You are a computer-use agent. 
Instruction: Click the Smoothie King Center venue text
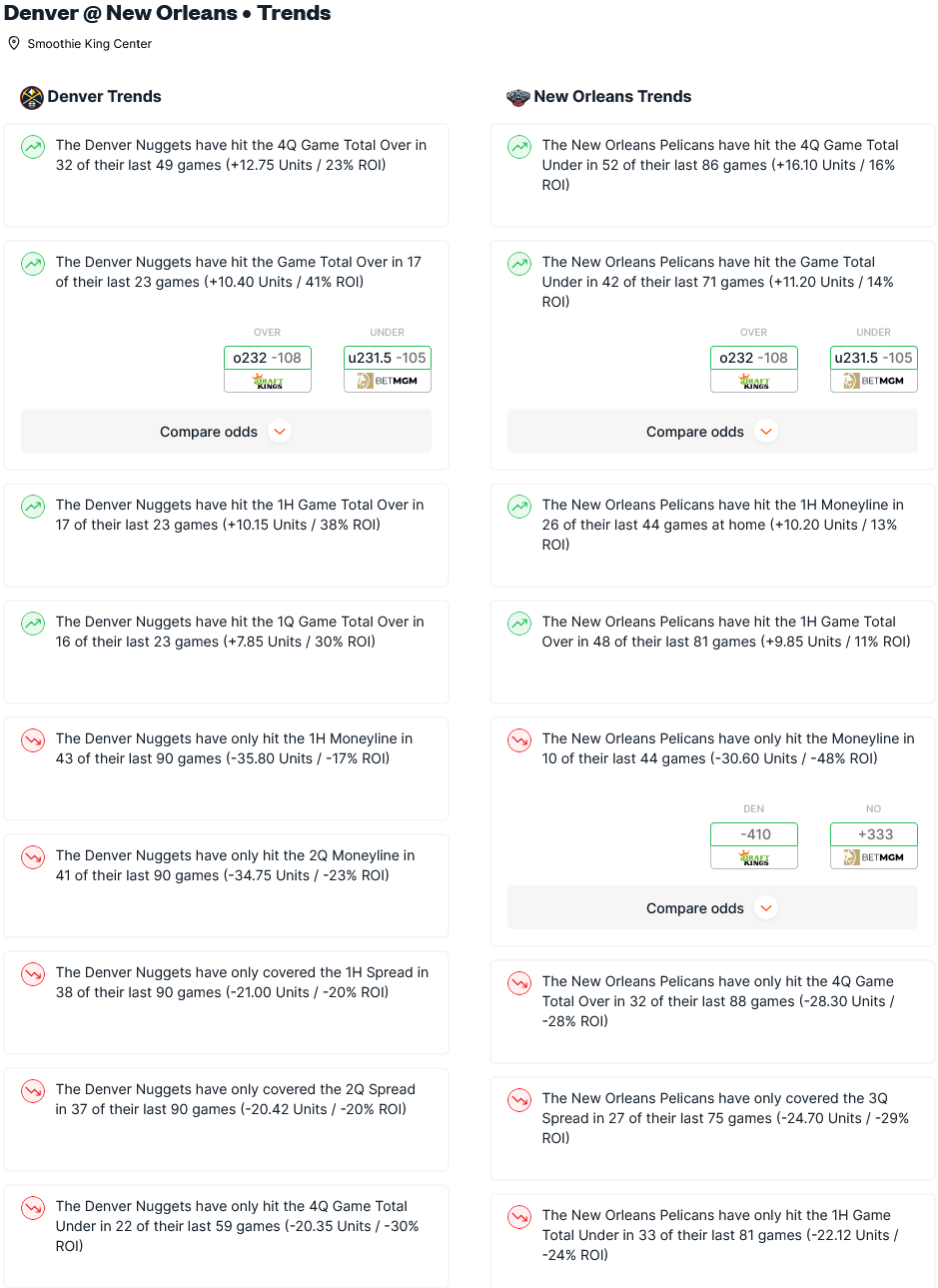click(90, 44)
